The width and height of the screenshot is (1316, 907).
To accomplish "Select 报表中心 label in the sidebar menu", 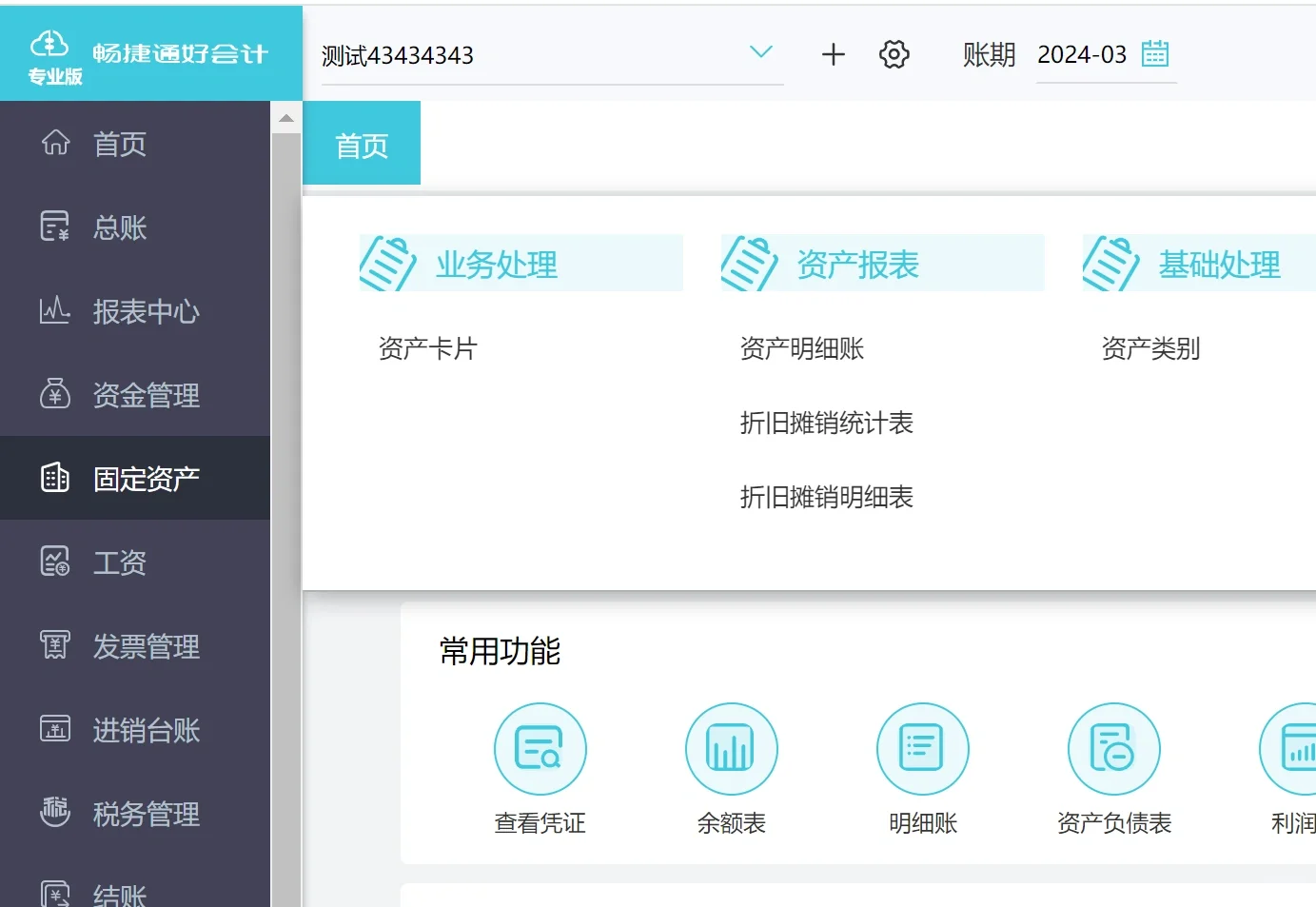I will coord(147,311).
